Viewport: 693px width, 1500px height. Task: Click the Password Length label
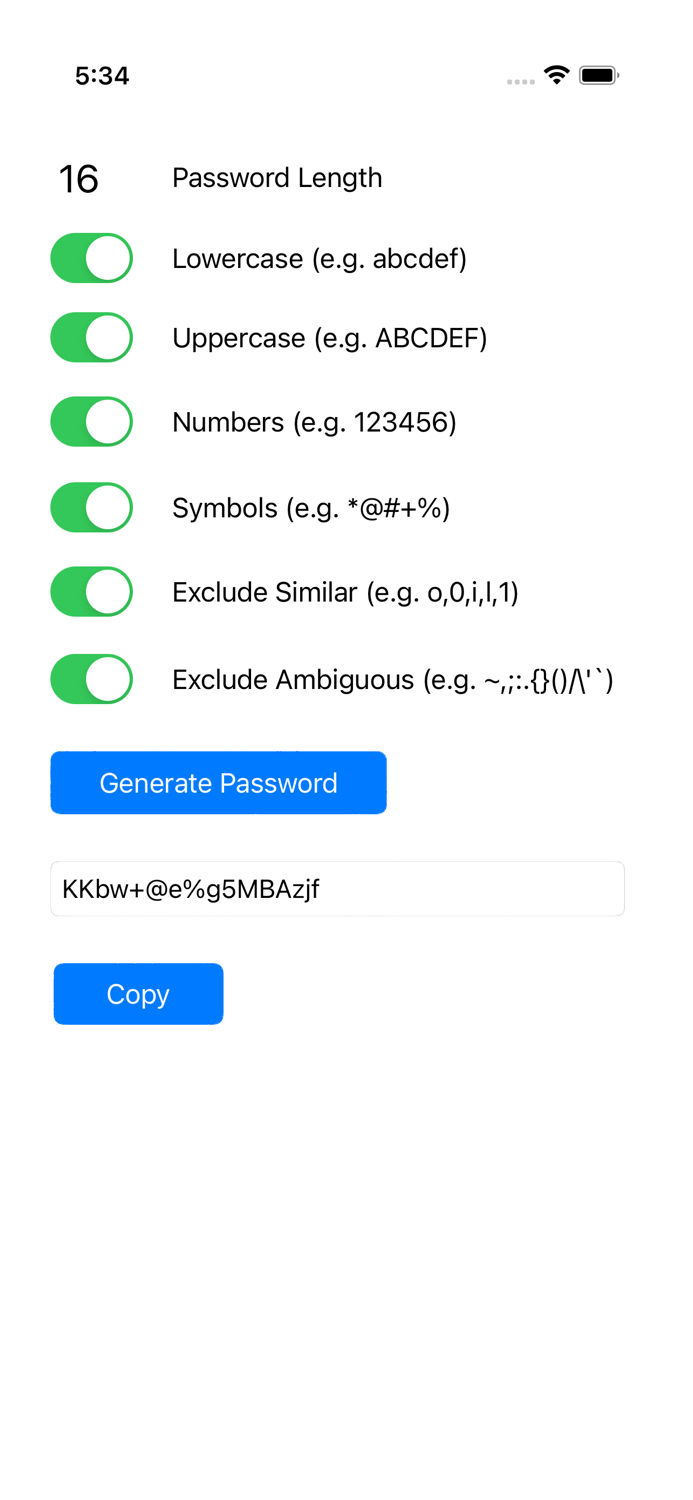tap(277, 178)
